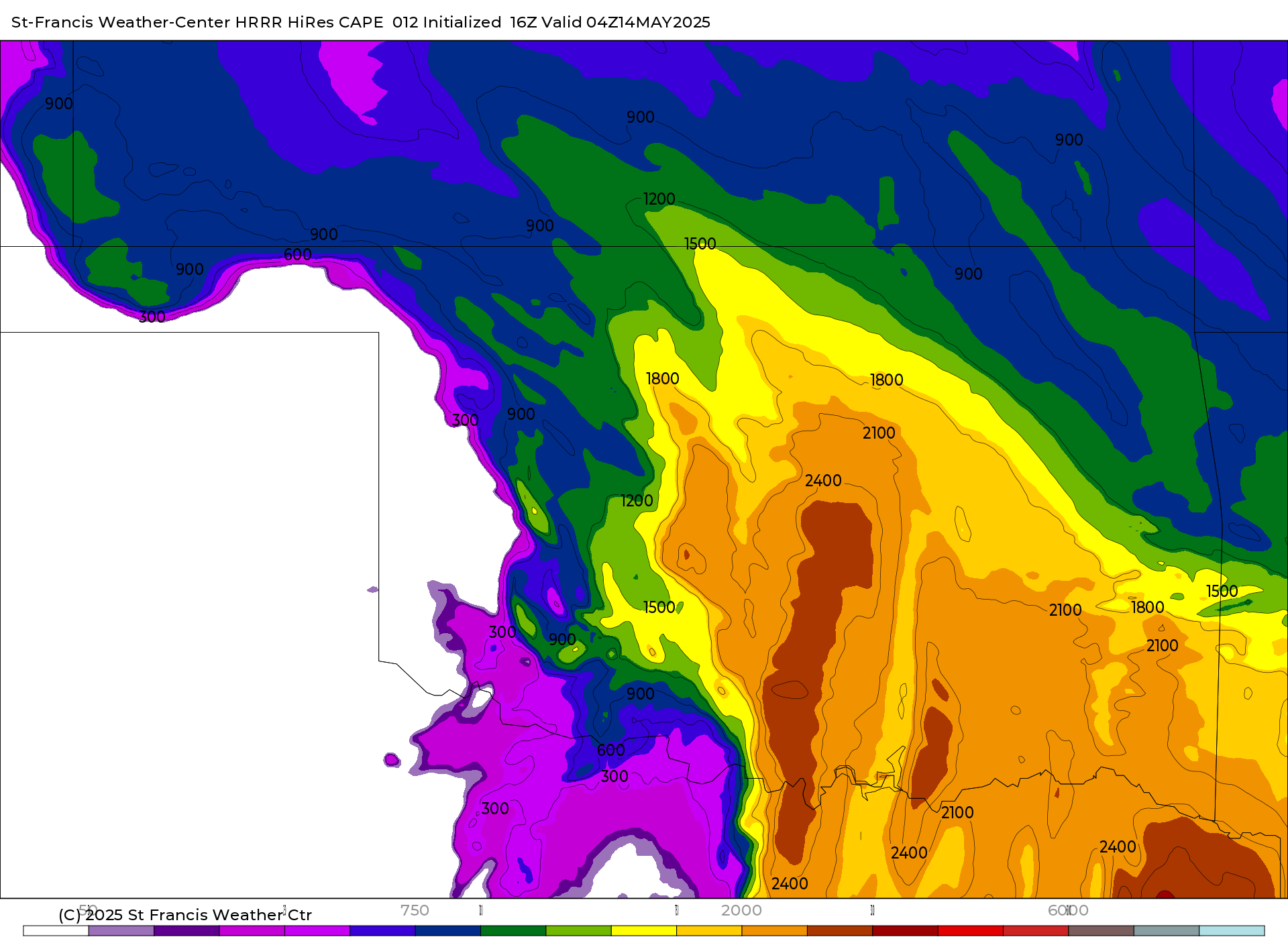This screenshot has height=939, width=1288.
Task: Select the dark green legend swatch
Action: (x=513, y=931)
